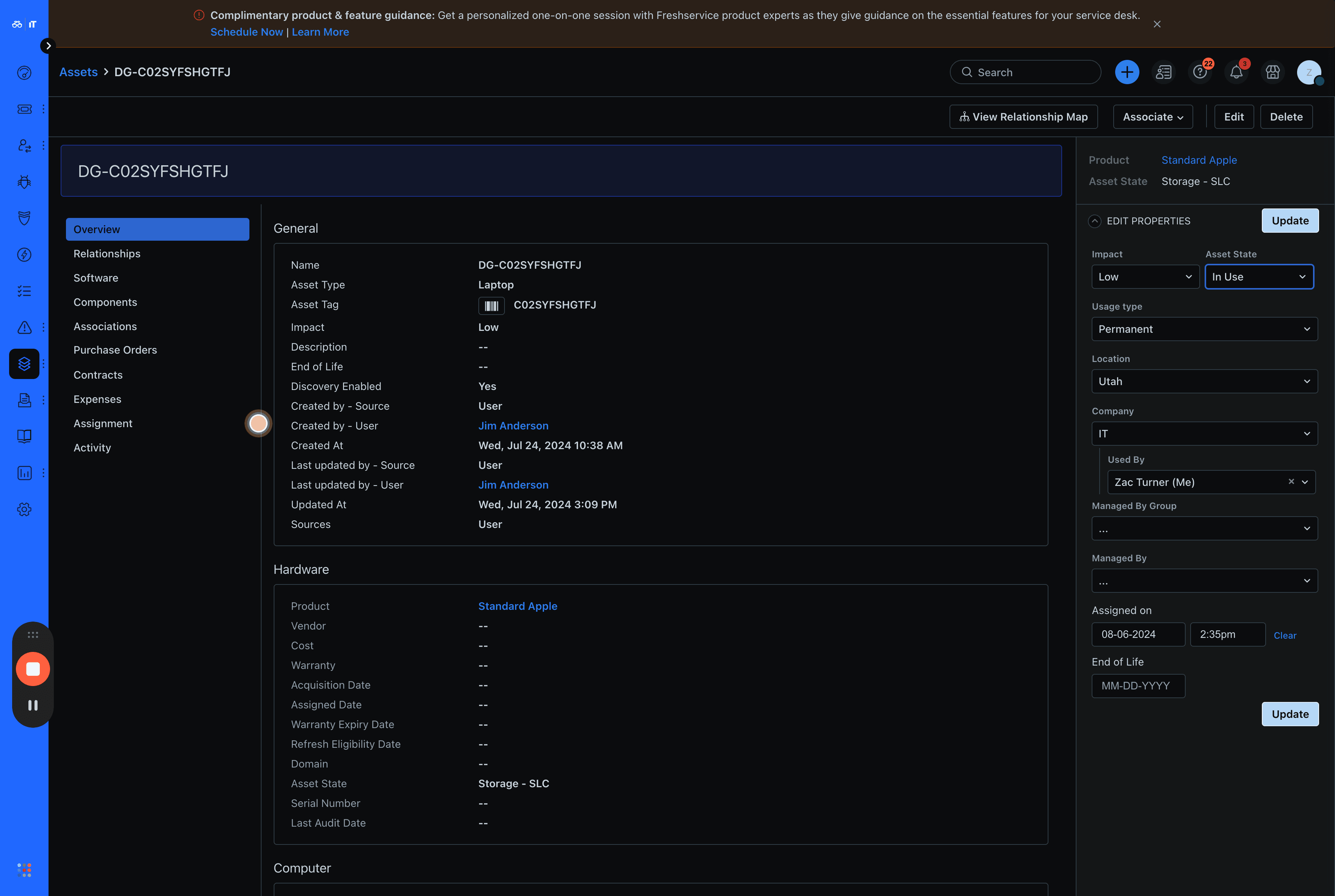
Task: Open the Analytics chart icon in sidebar
Action: click(x=24, y=473)
